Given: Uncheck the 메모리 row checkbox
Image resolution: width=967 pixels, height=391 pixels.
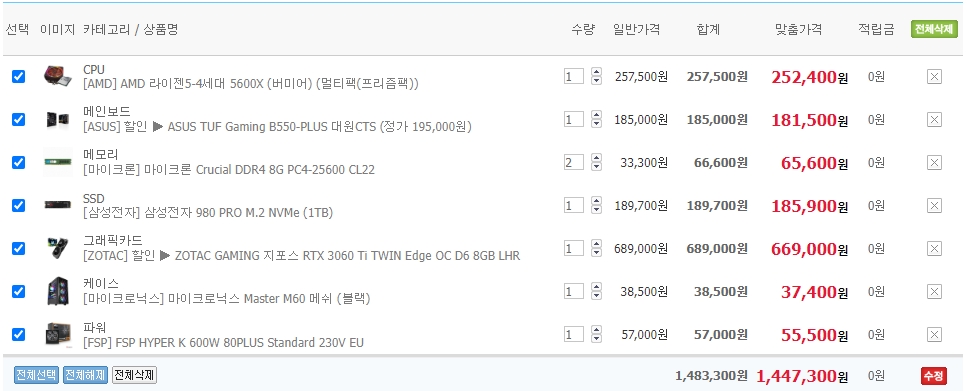Looking at the screenshot, I should coord(19,162).
